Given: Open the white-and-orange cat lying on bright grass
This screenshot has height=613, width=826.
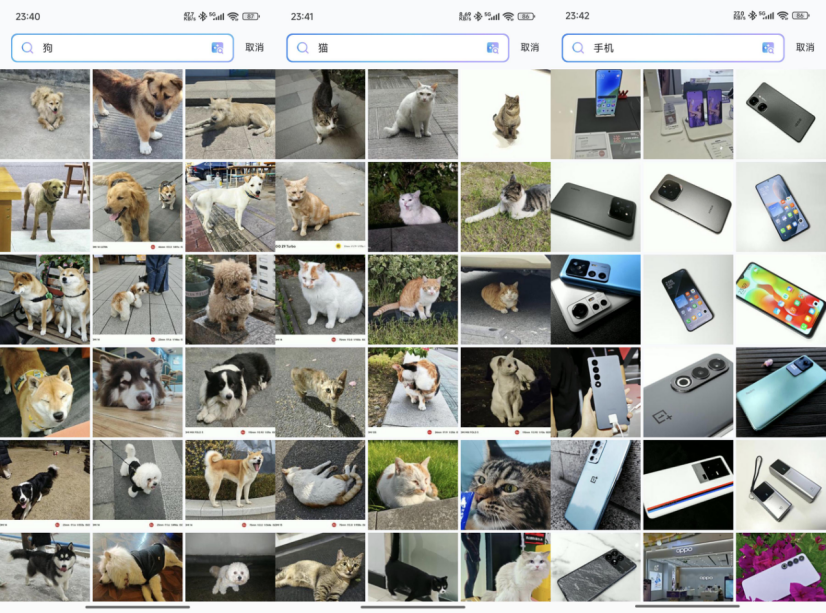Looking at the screenshot, I should 413,485.
